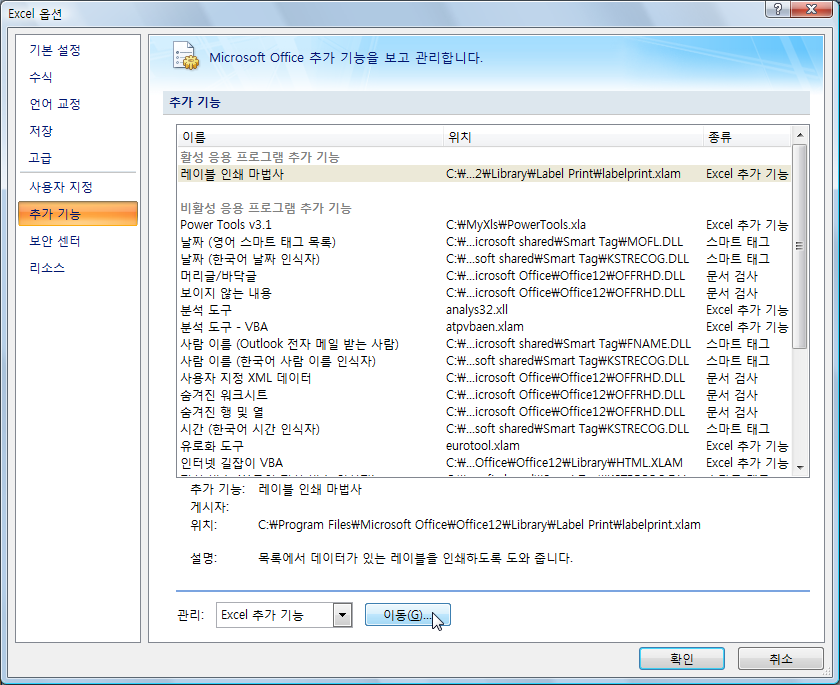Select 사용자 지정 XML 데이터 row
This screenshot has width=840, height=685.
click(484, 378)
